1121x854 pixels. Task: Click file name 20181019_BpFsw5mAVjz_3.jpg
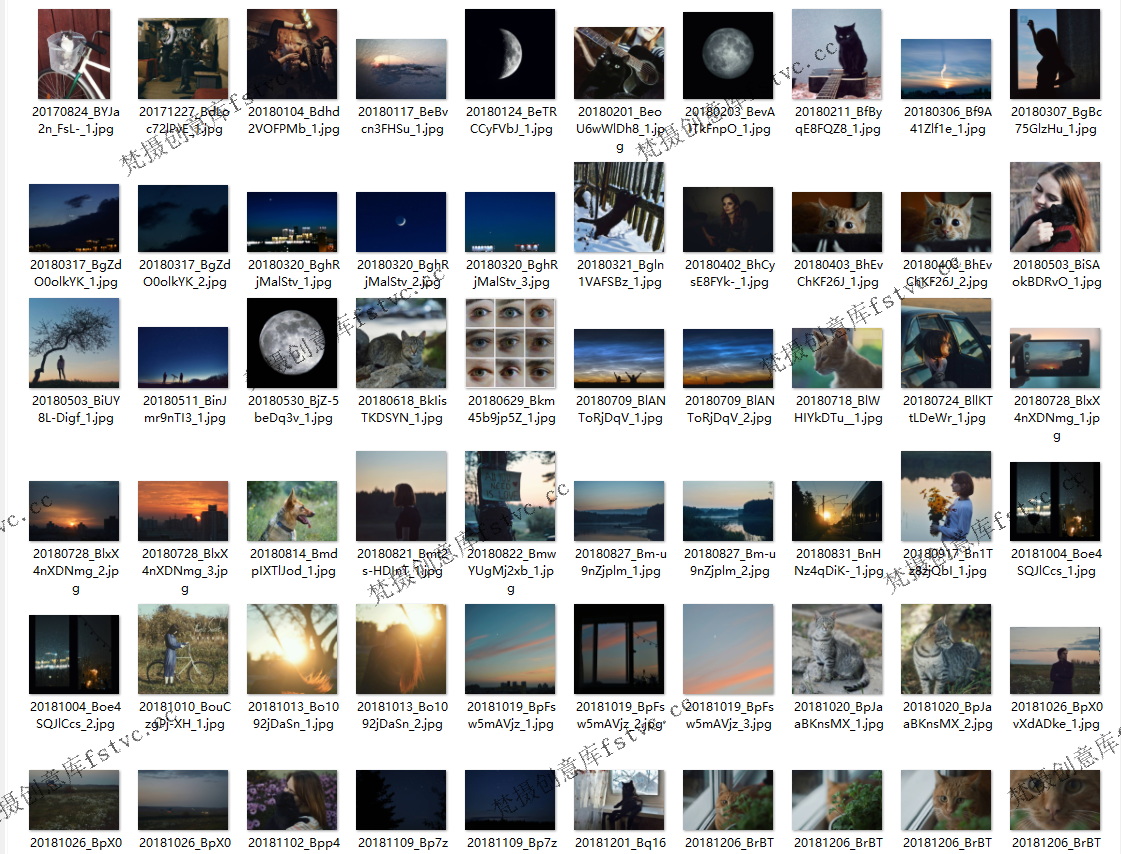pos(729,715)
